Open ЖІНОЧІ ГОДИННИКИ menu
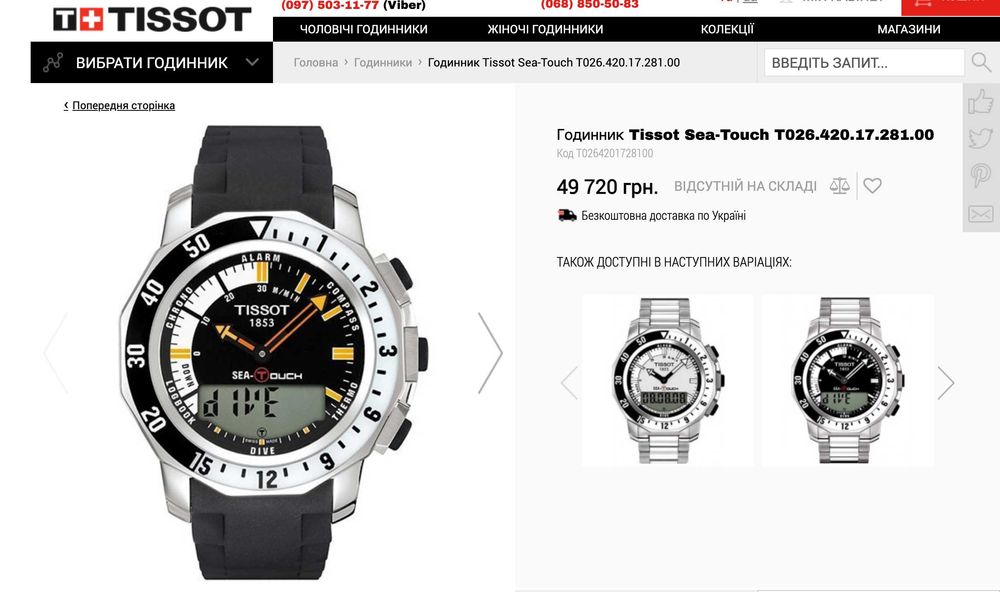The width and height of the screenshot is (1000, 592). click(545, 29)
